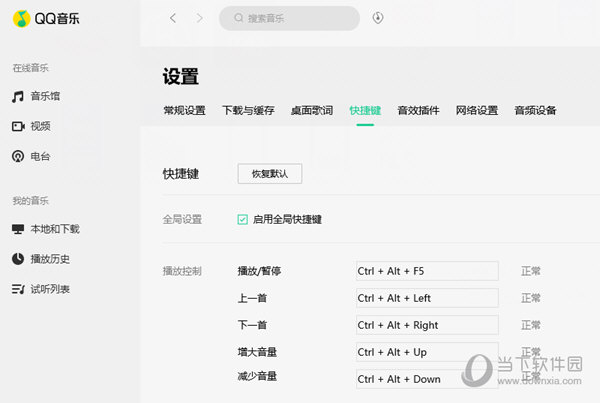Viewport: 600px width, 403px height.
Task: Click the 我的音乐 section header
Action: pyautogui.click(x=31, y=201)
